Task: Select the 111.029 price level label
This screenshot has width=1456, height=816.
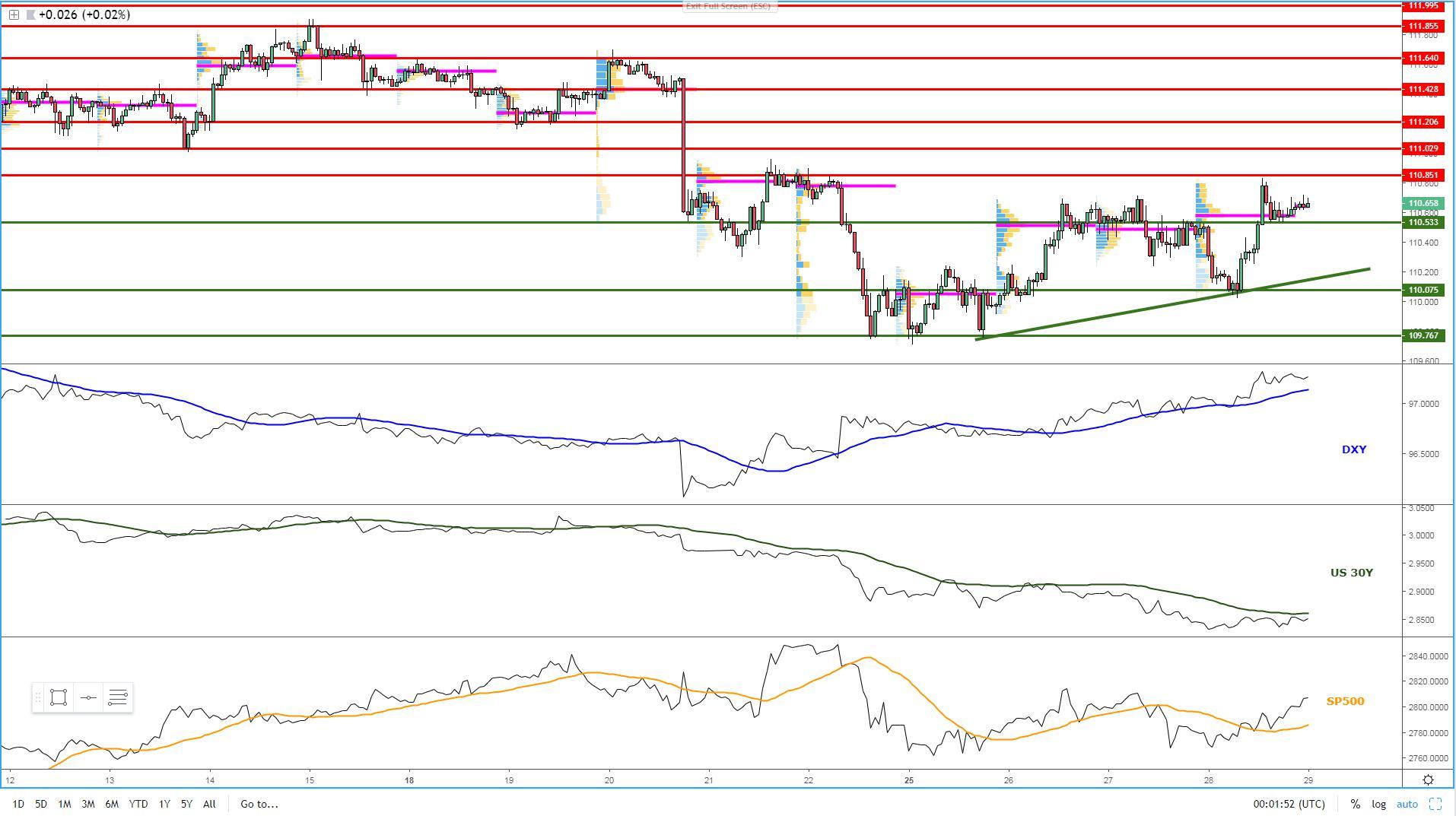Action: click(x=1423, y=148)
